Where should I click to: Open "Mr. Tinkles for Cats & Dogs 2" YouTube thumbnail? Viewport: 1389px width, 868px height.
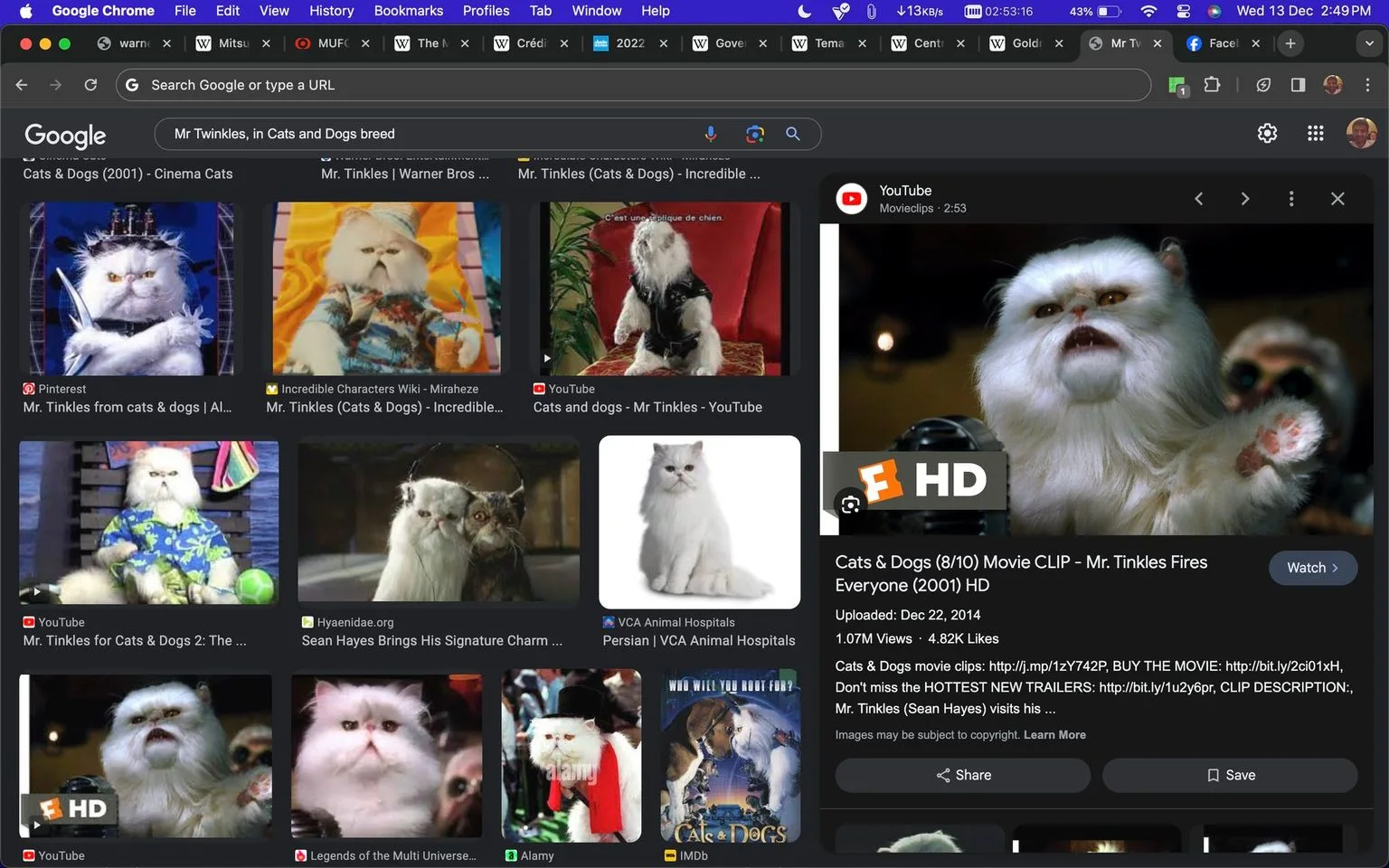point(149,523)
